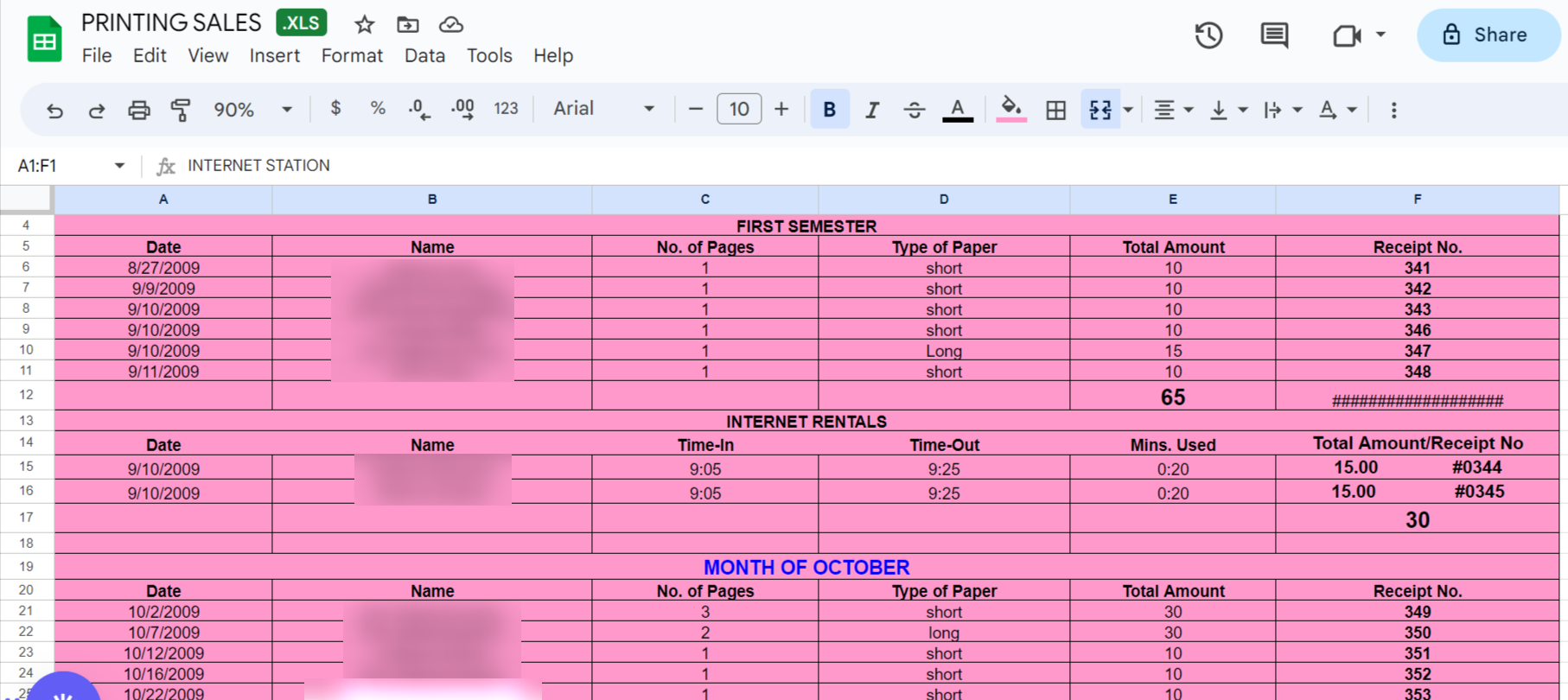The height and width of the screenshot is (700, 1568).
Task: Select row 12 header
Action: pos(26,395)
